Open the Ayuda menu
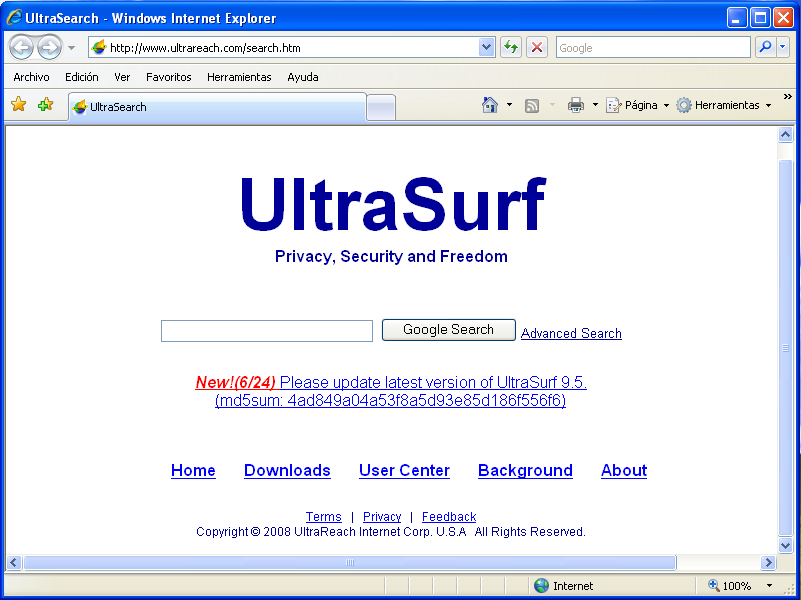801x600 pixels. tap(302, 77)
